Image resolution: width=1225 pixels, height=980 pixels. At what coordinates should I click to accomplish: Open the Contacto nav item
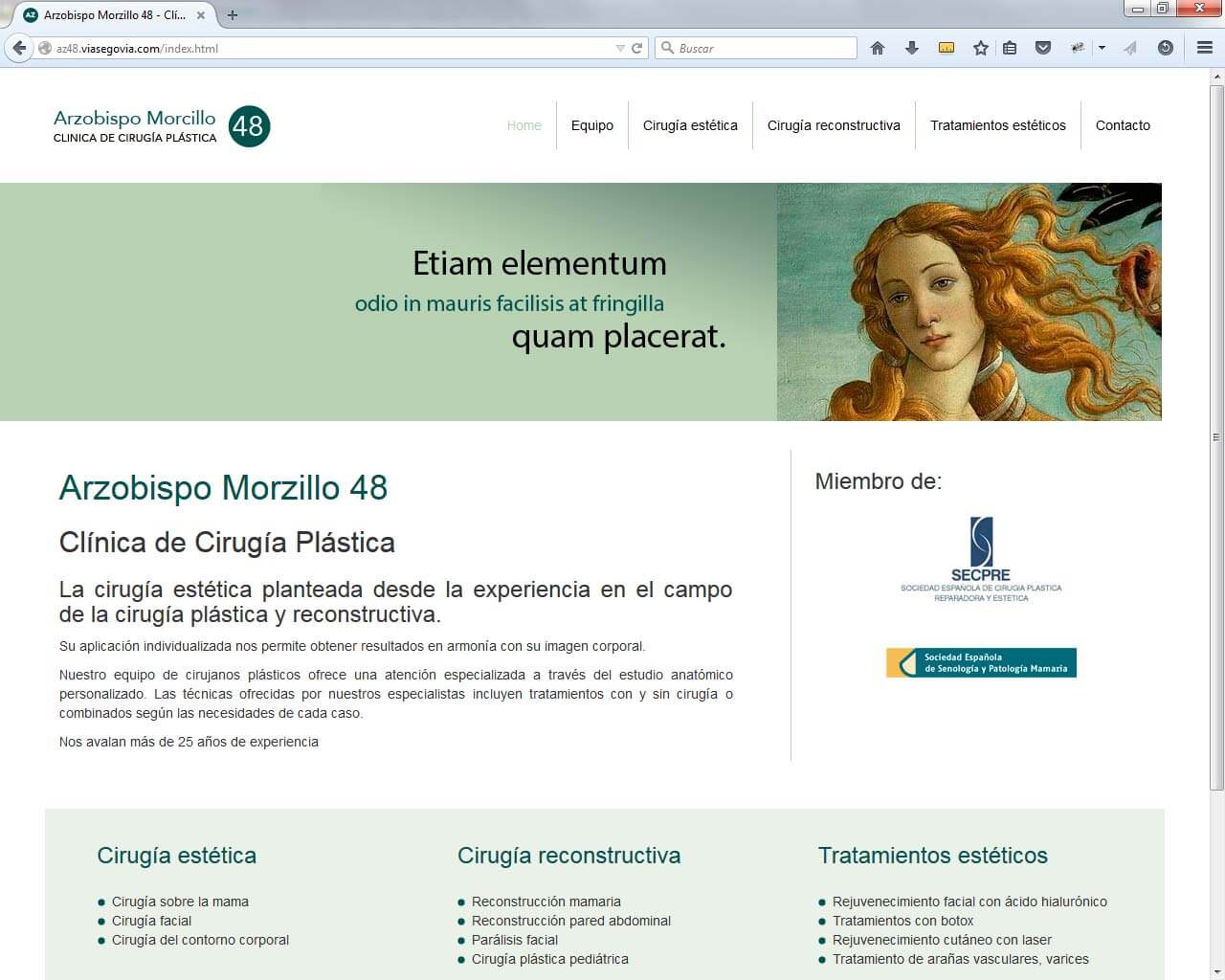click(1123, 125)
